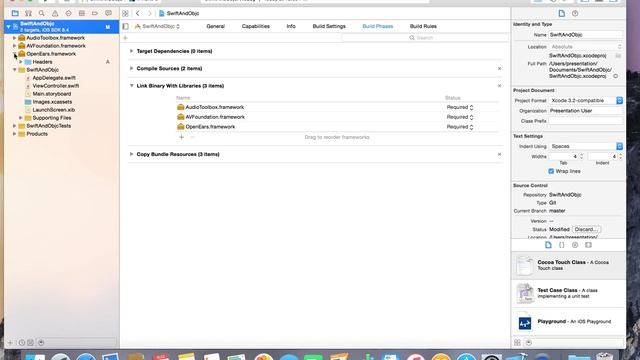Screen dimensions: 640x360
Task: Select the Build Phases tab
Action: (378, 26)
